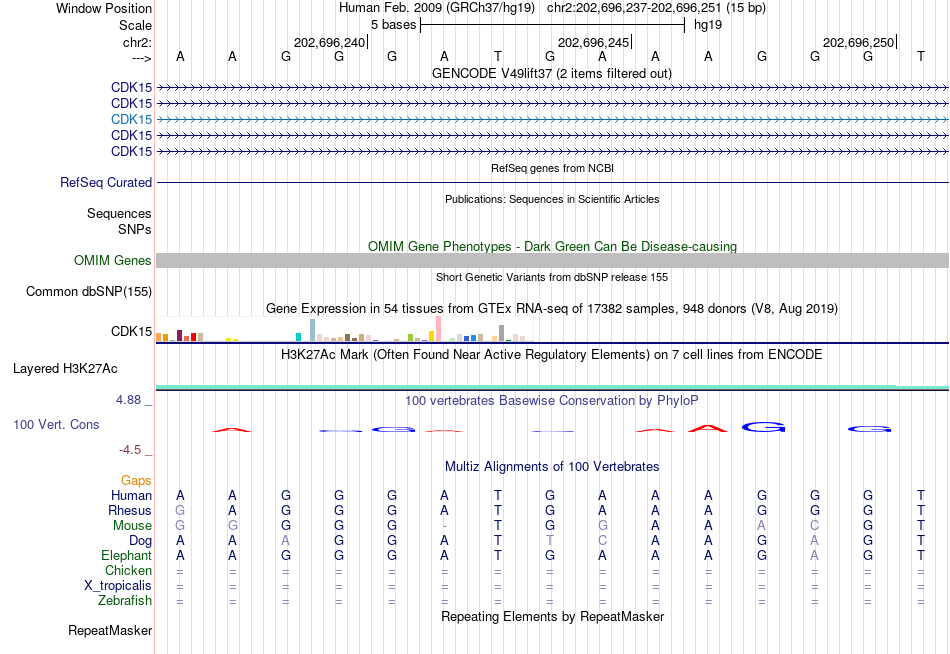This screenshot has height=654, width=950.
Task: Click the tall pink bar in GTEx chart
Action: point(438,329)
